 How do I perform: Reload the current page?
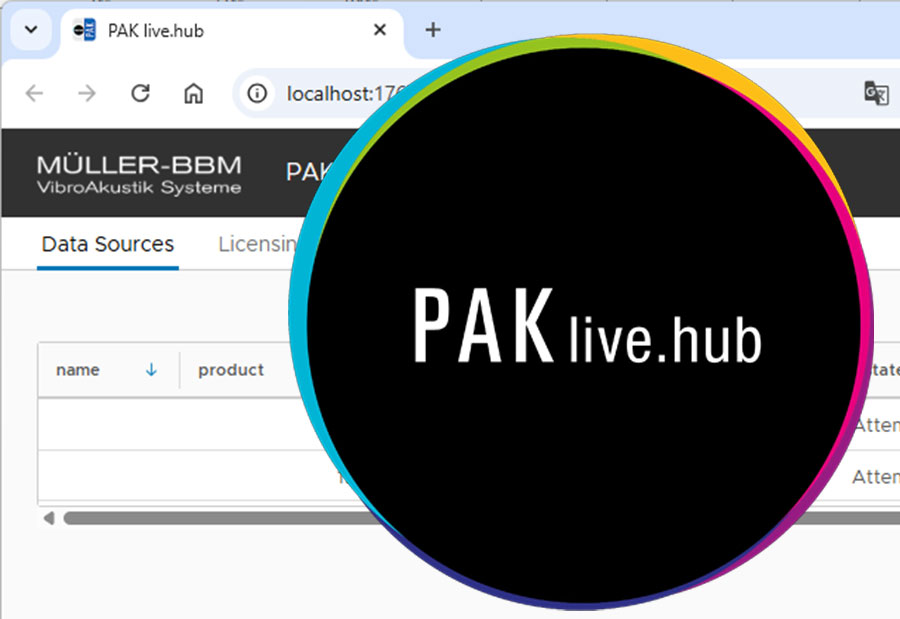(141, 94)
